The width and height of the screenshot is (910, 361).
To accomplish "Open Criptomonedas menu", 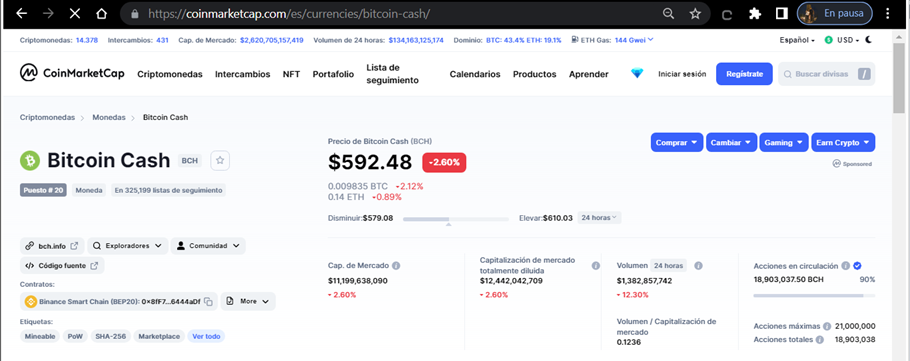I will [170, 74].
